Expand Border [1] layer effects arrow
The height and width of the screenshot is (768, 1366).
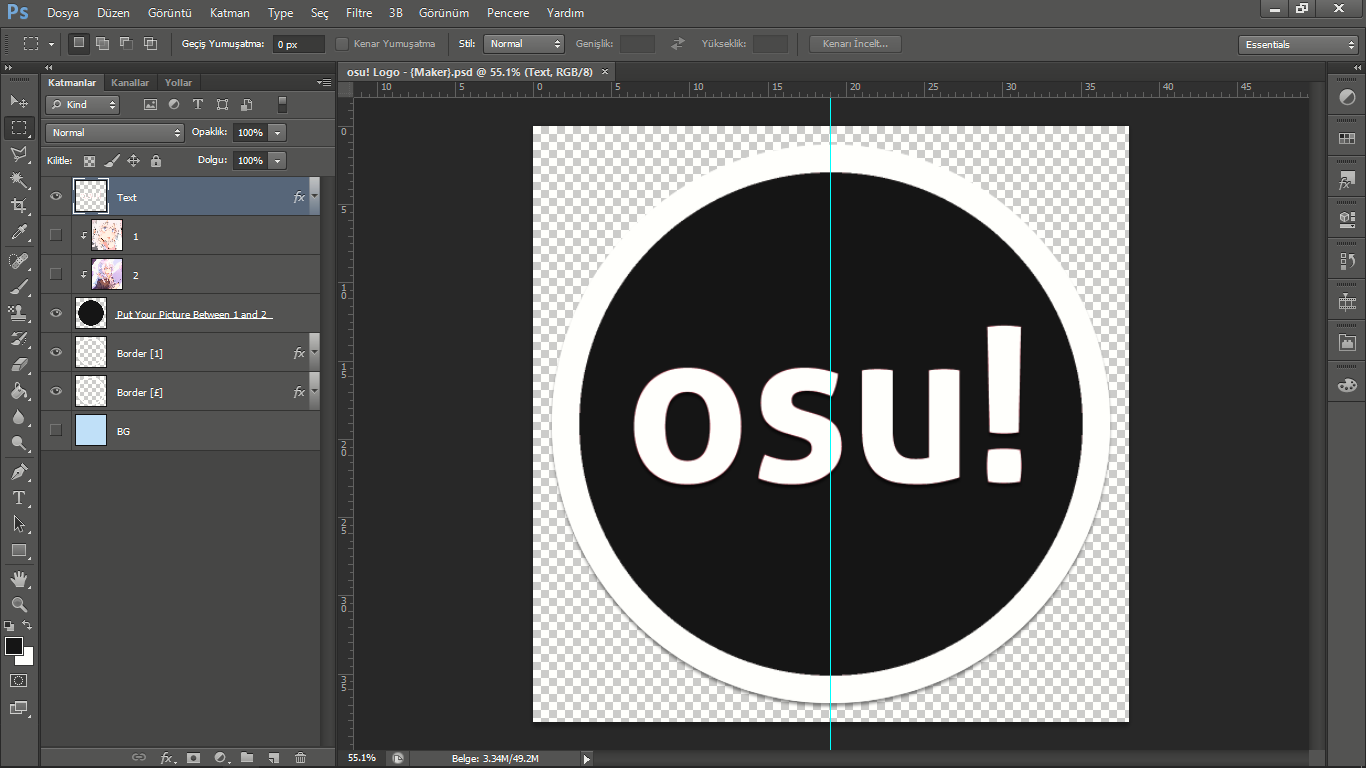314,353
